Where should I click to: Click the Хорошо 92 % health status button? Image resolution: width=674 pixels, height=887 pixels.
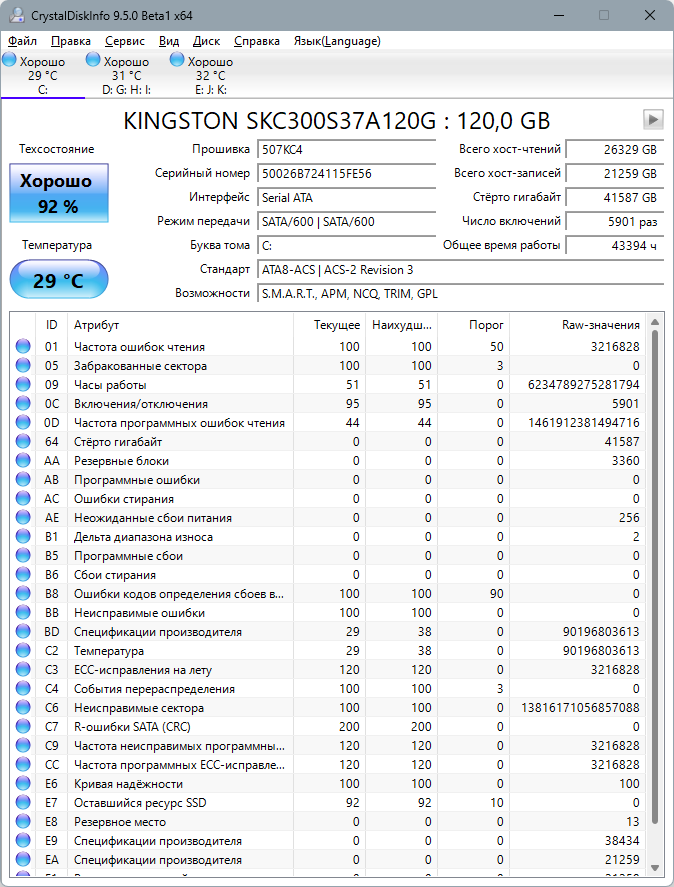(x=58, y=194)
